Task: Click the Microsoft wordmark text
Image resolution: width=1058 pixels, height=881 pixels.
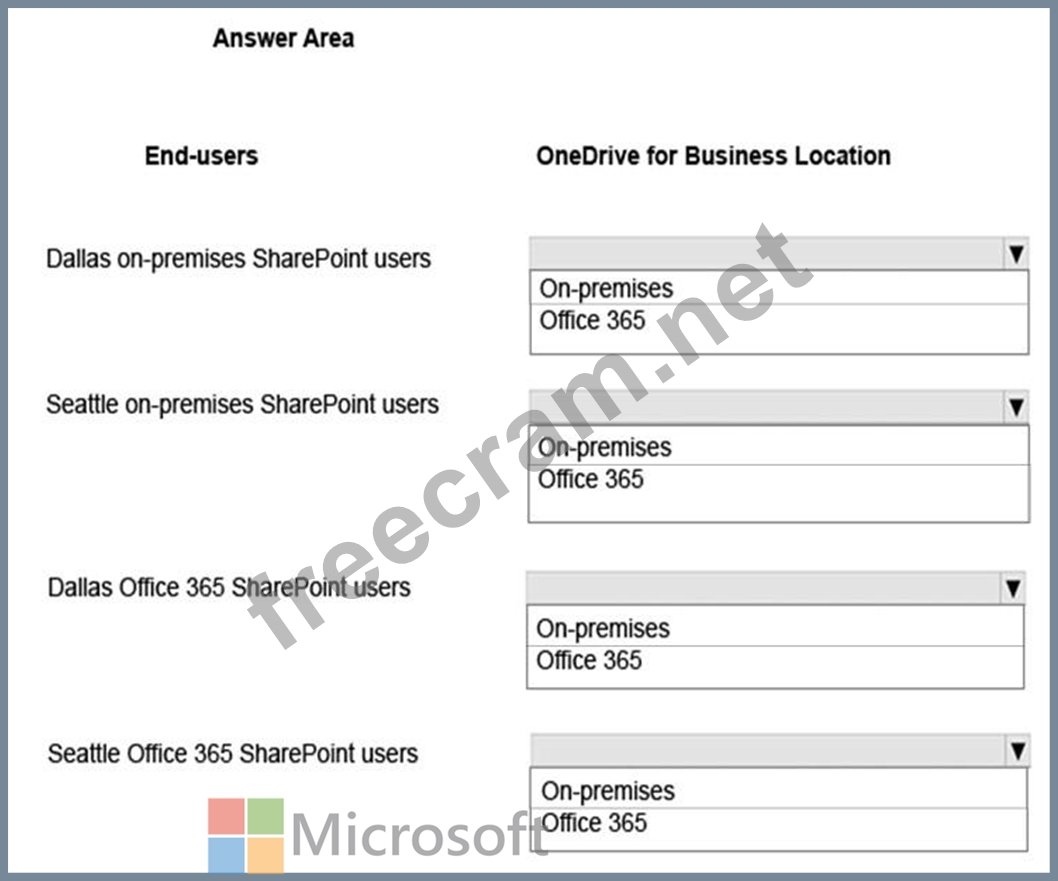Action: 420,835
